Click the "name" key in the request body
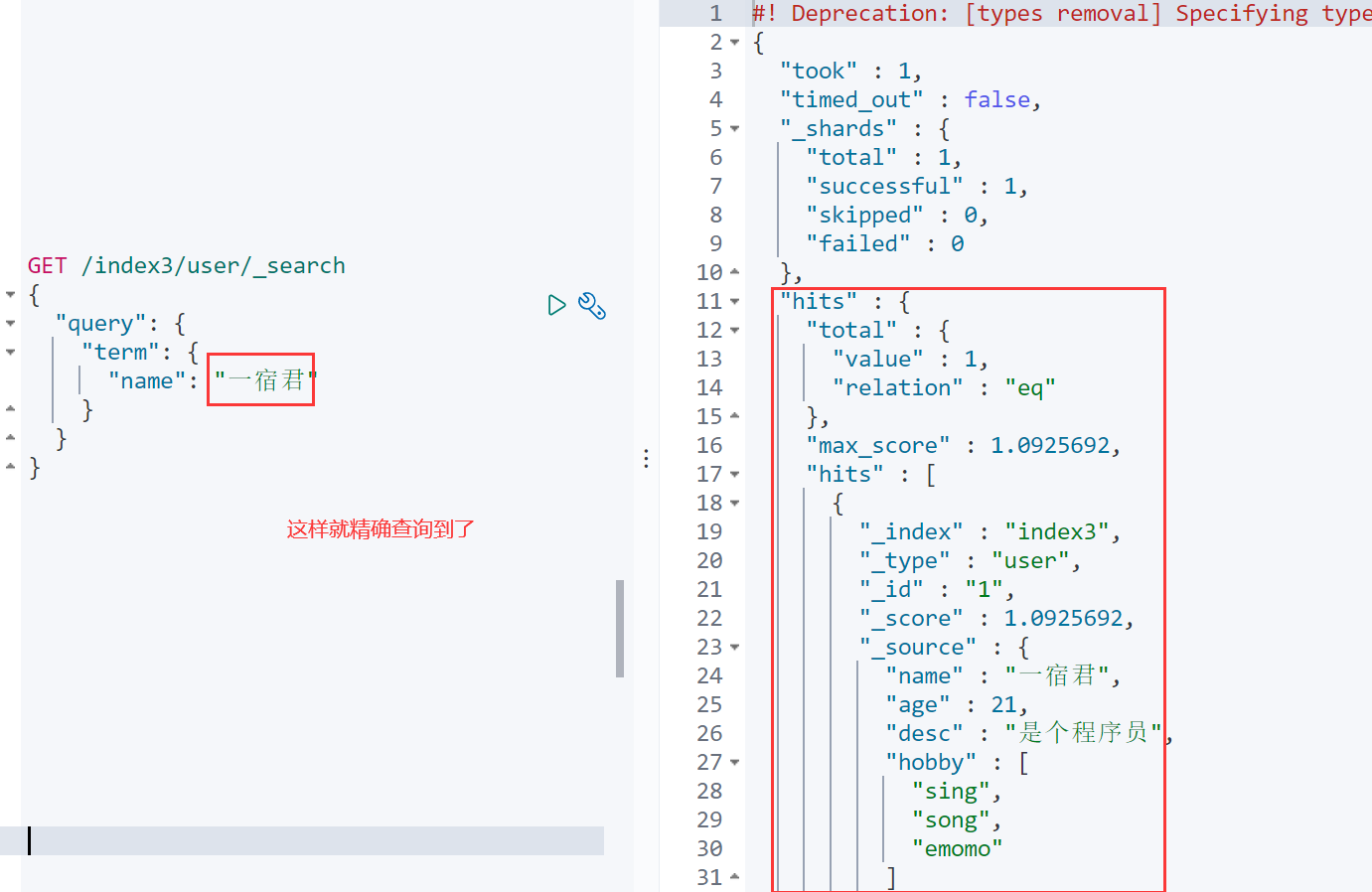The height and width of the screenshot is (892, 1372). tap(147, 381)
